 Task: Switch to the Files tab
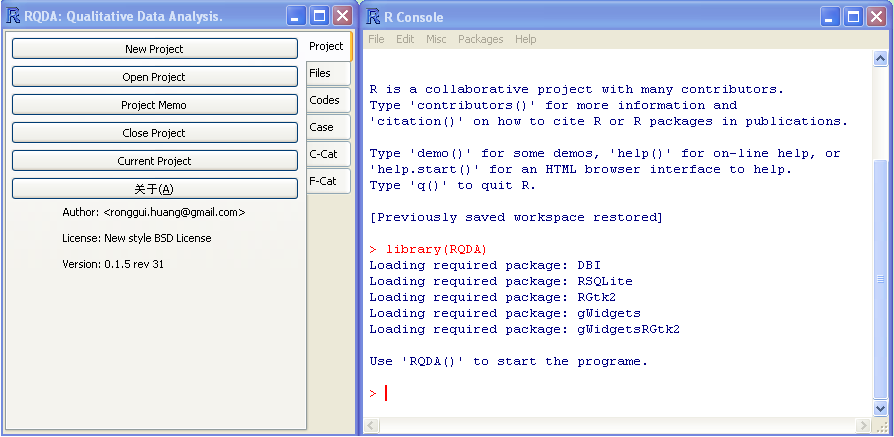(320, 74)
